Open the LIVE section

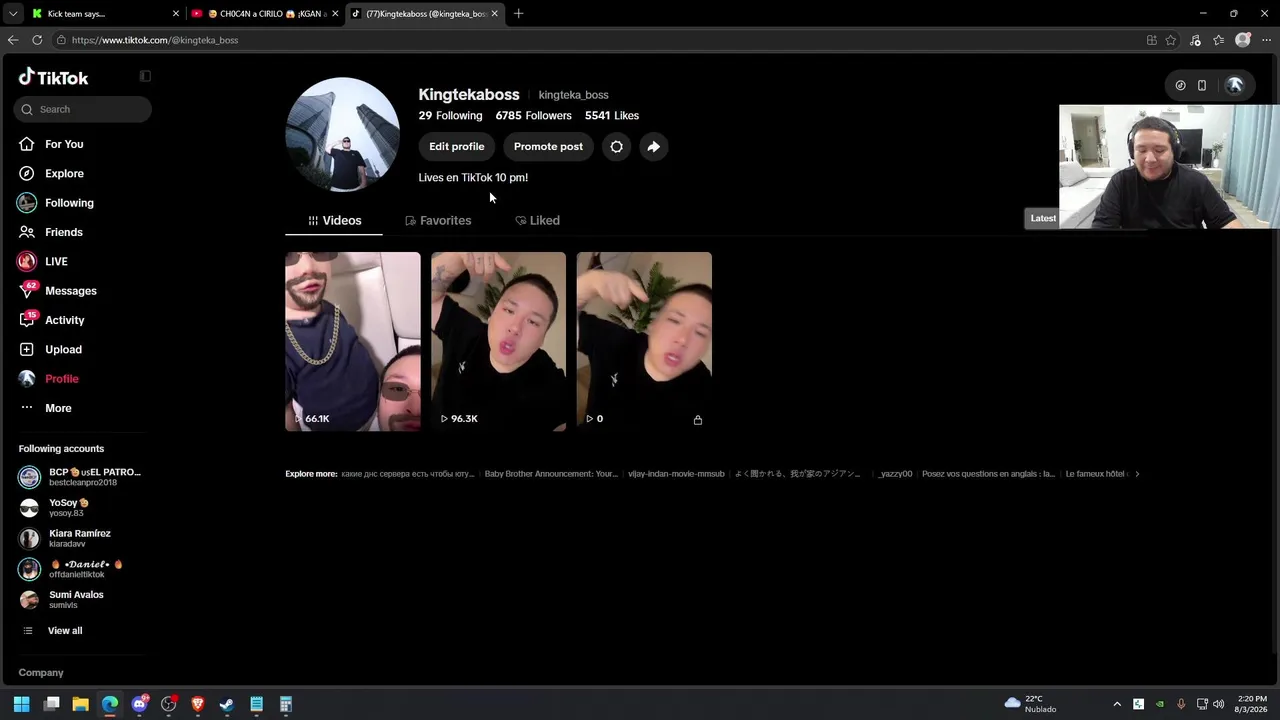[56, 261]
